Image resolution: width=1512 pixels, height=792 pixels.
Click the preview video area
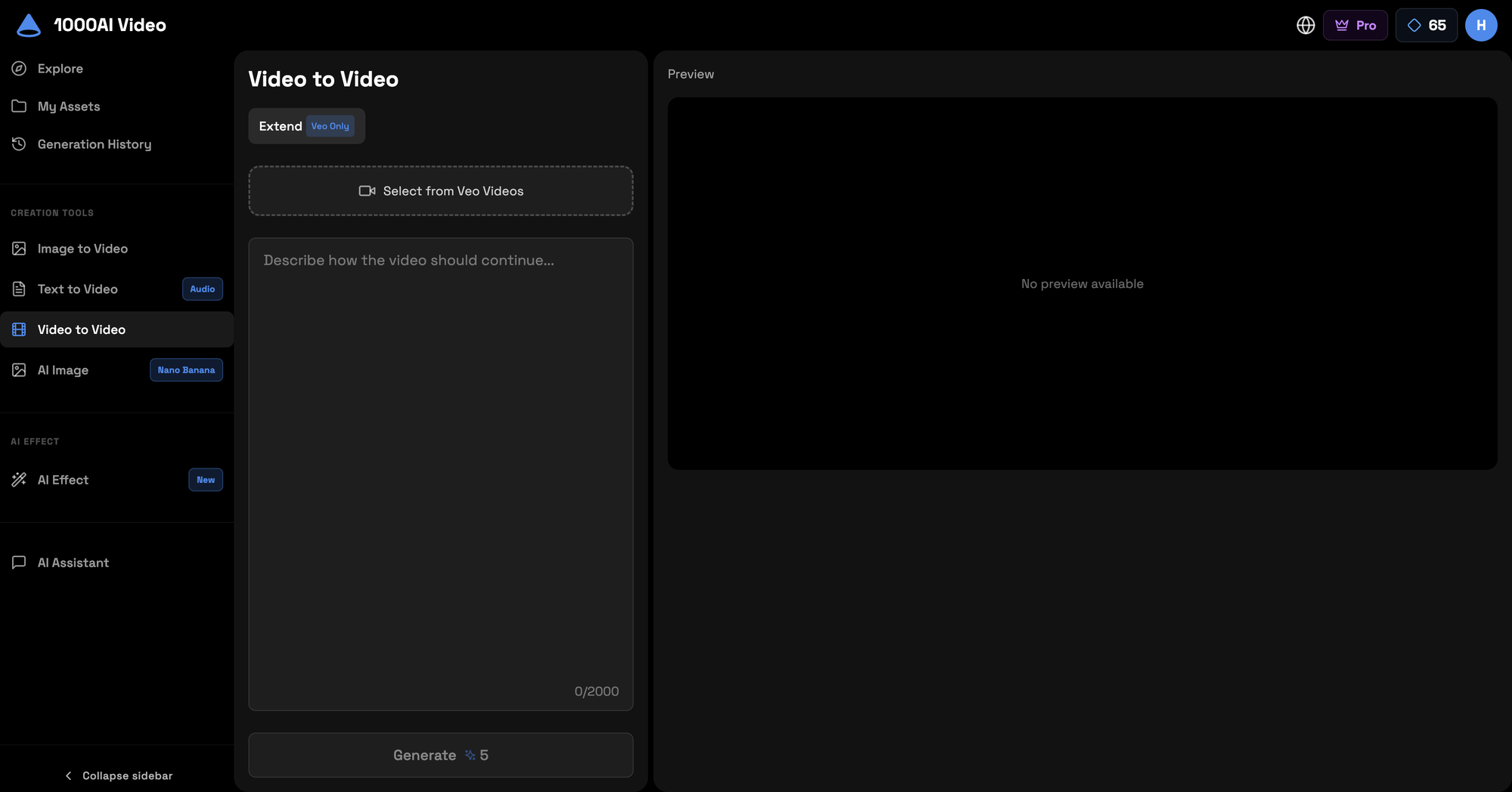coord(1083,283)
